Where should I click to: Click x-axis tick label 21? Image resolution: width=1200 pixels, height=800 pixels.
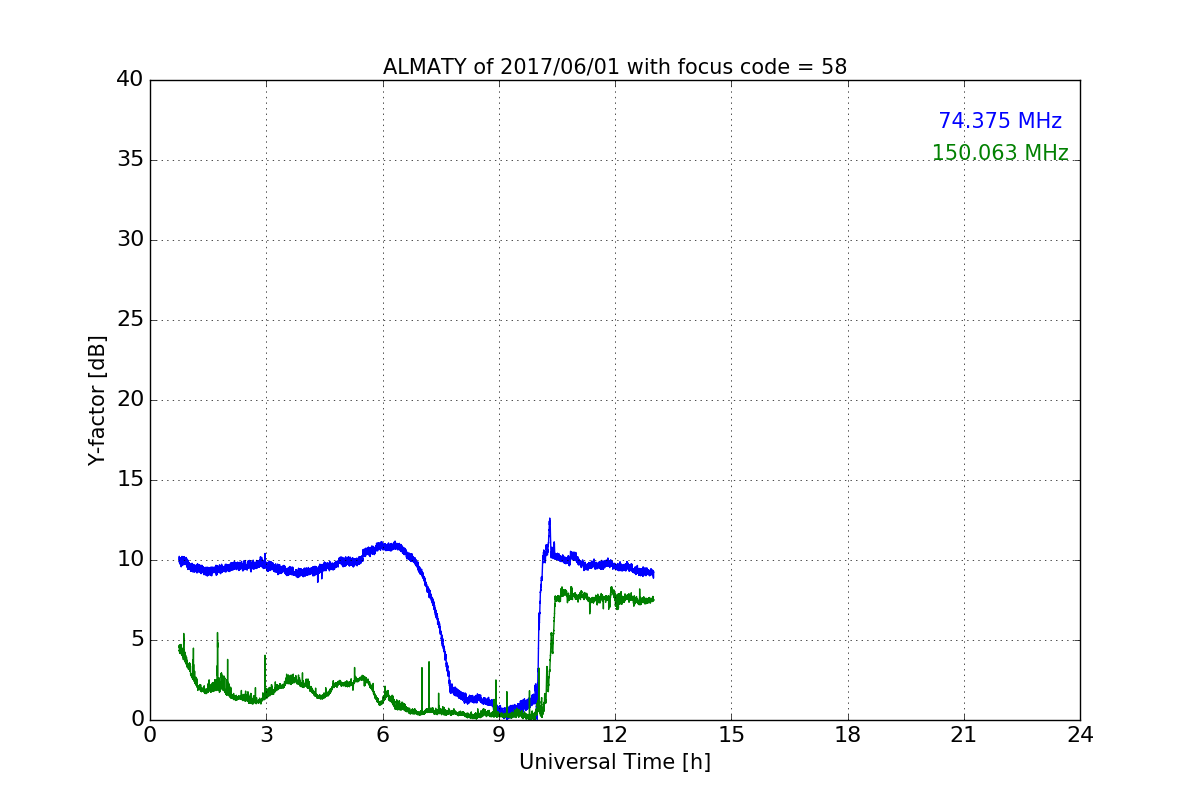pyautogui.click(x=964, y=735)
